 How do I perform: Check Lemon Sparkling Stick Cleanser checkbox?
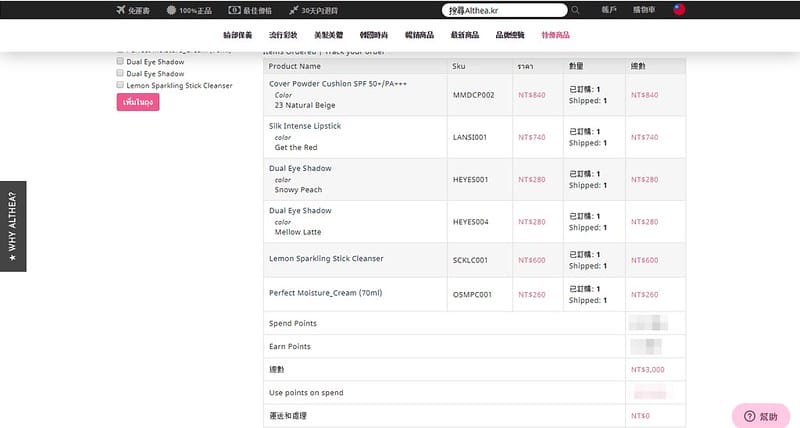[120, 85]
